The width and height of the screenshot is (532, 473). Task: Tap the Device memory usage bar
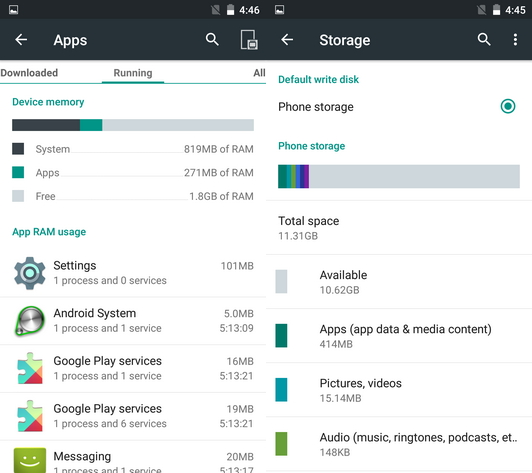coord(133,125)
